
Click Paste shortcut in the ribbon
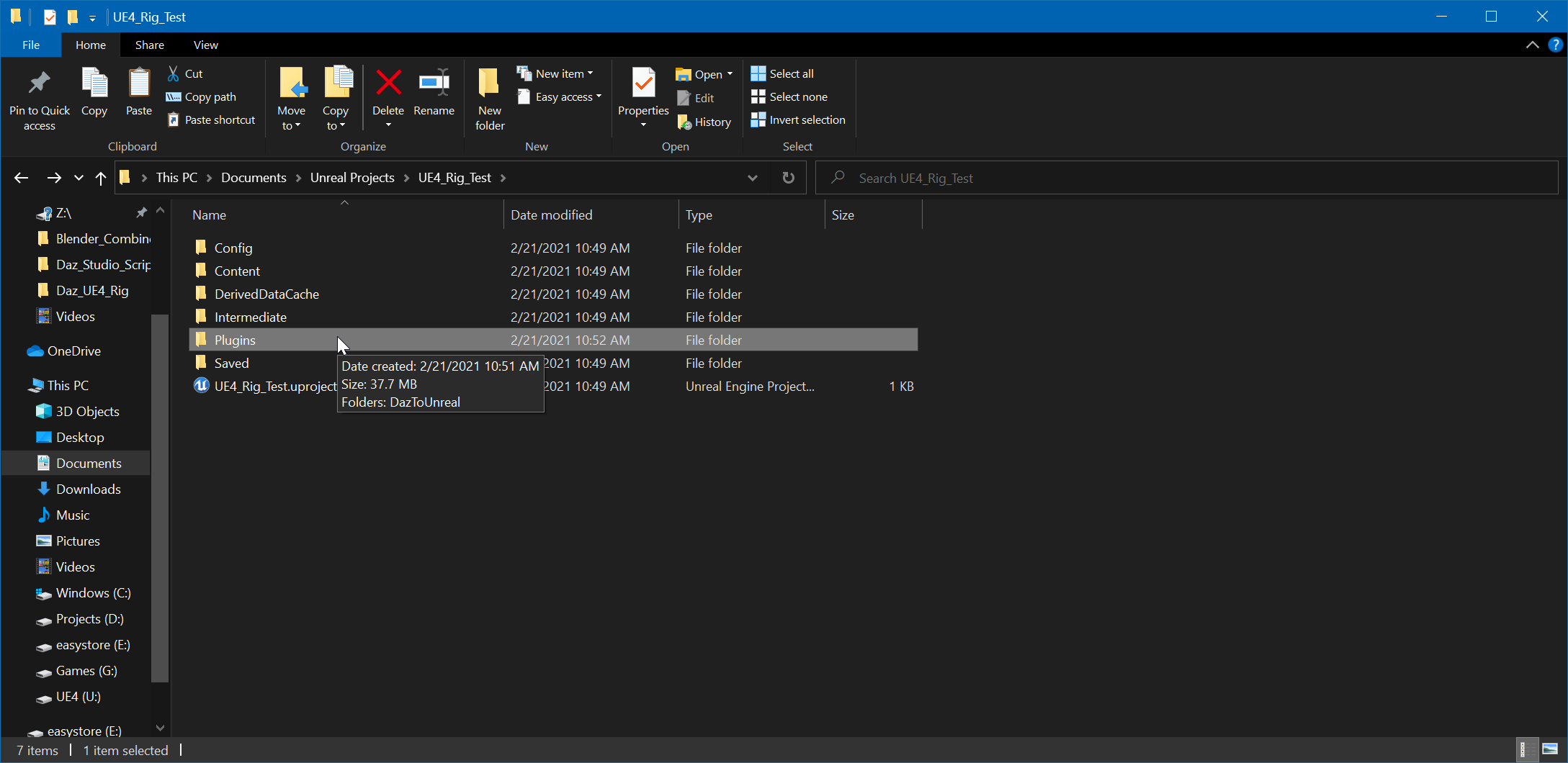pyautogui.click(x=211, y=119)
